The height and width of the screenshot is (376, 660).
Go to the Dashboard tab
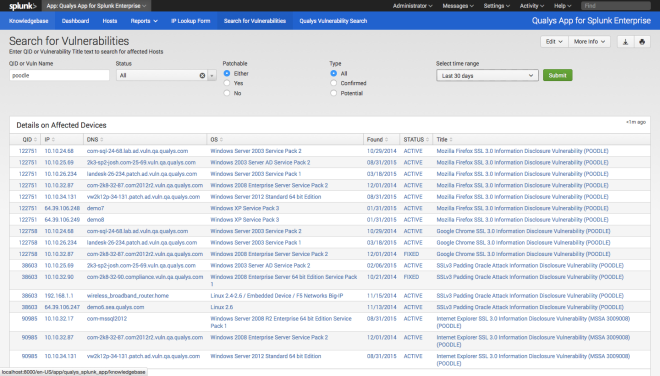[x=75, y=21]
